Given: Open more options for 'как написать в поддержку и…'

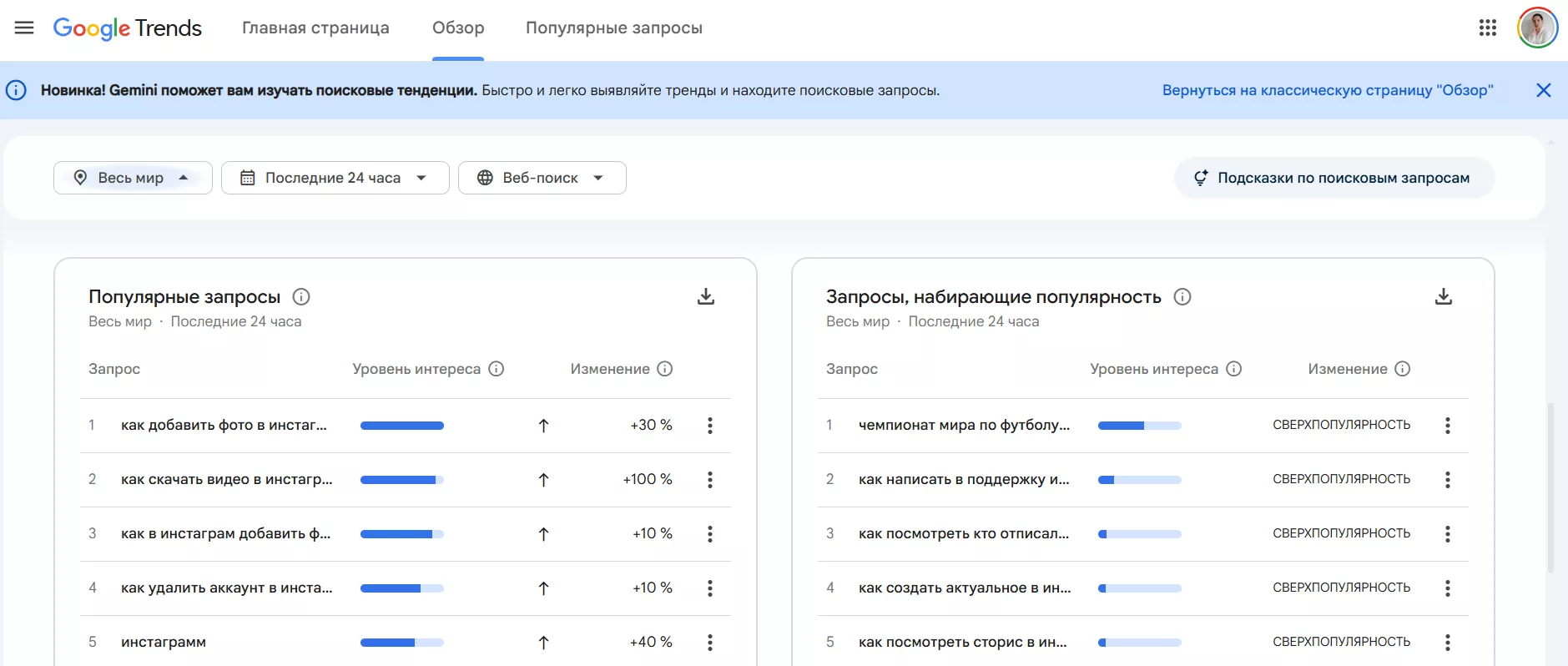Looking at the screenshot, I should tap(1448, 480).
